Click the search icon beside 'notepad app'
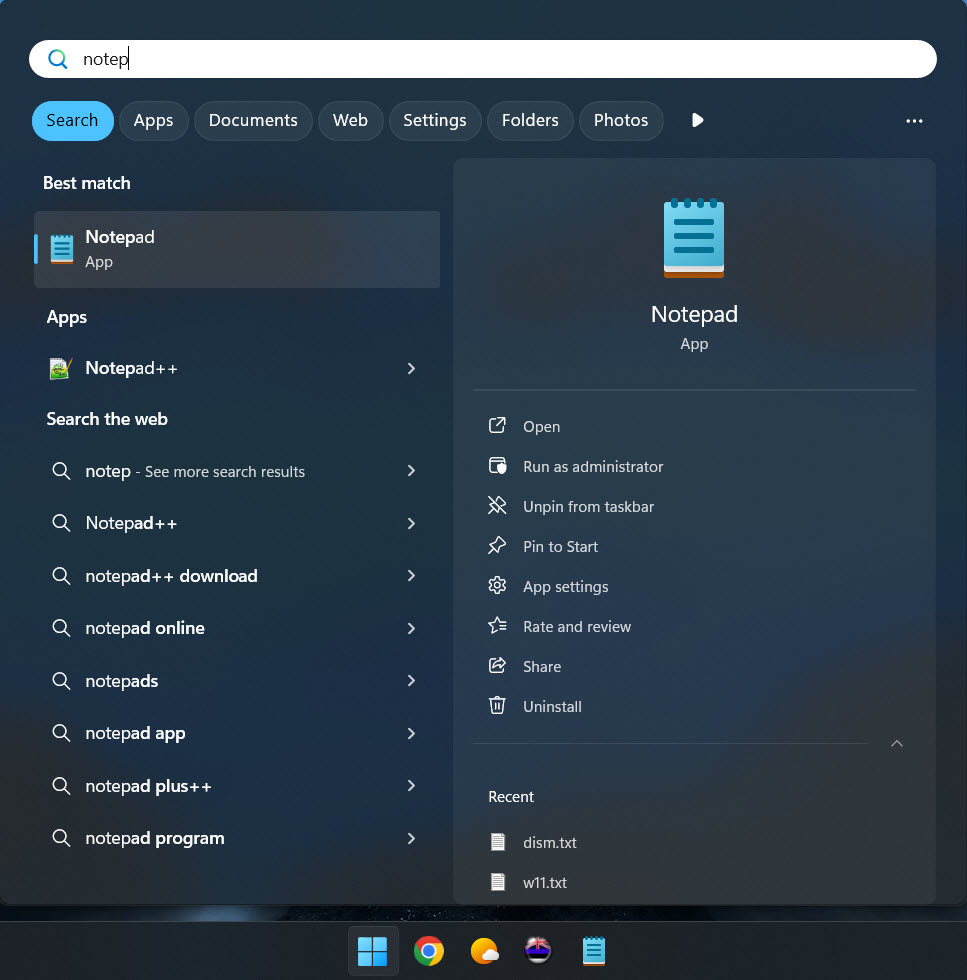The image size is (967, 980). pyautogui.click(x=61, y=732)
